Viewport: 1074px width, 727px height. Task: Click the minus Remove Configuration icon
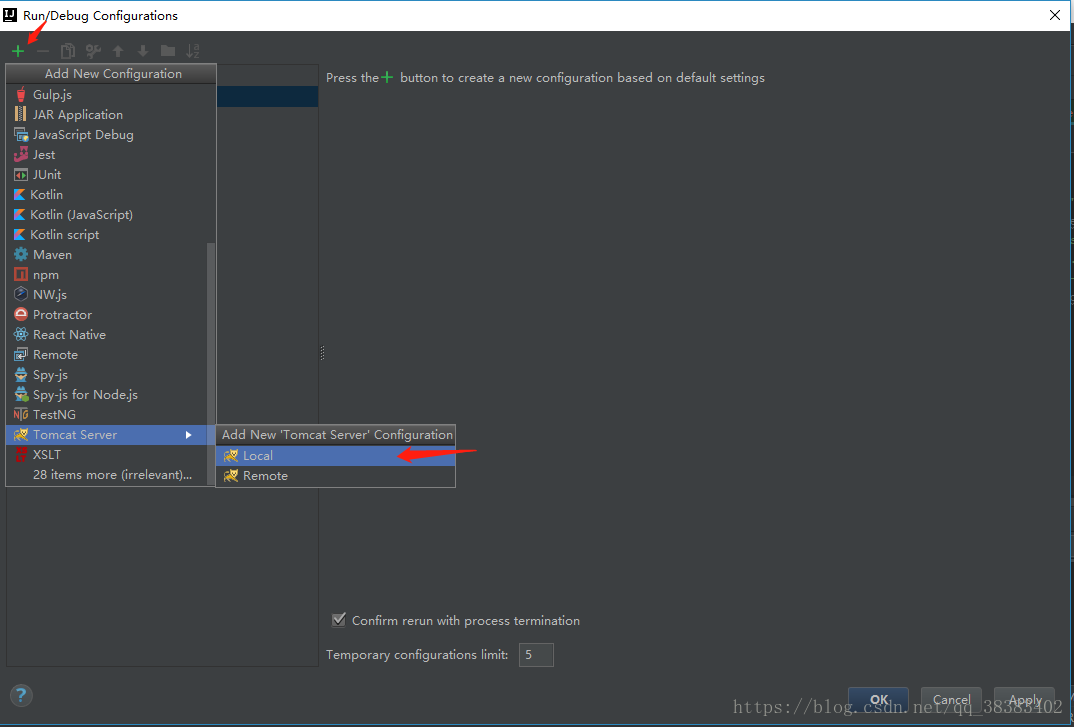pos(42,51)
